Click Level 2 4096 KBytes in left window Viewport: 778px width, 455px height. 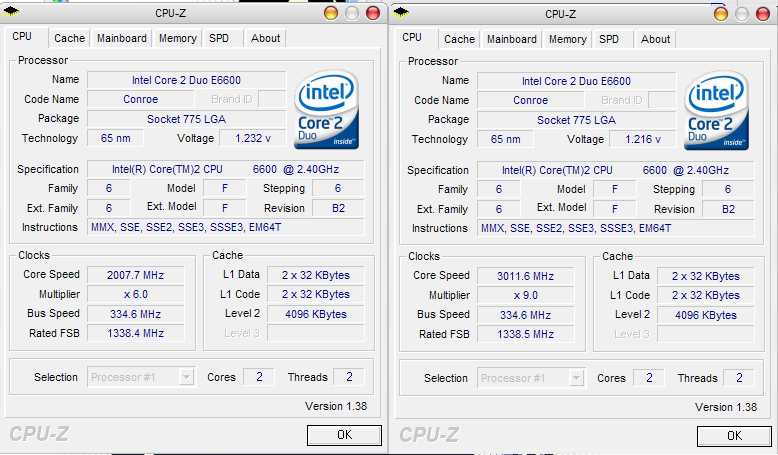click(316, 314)
